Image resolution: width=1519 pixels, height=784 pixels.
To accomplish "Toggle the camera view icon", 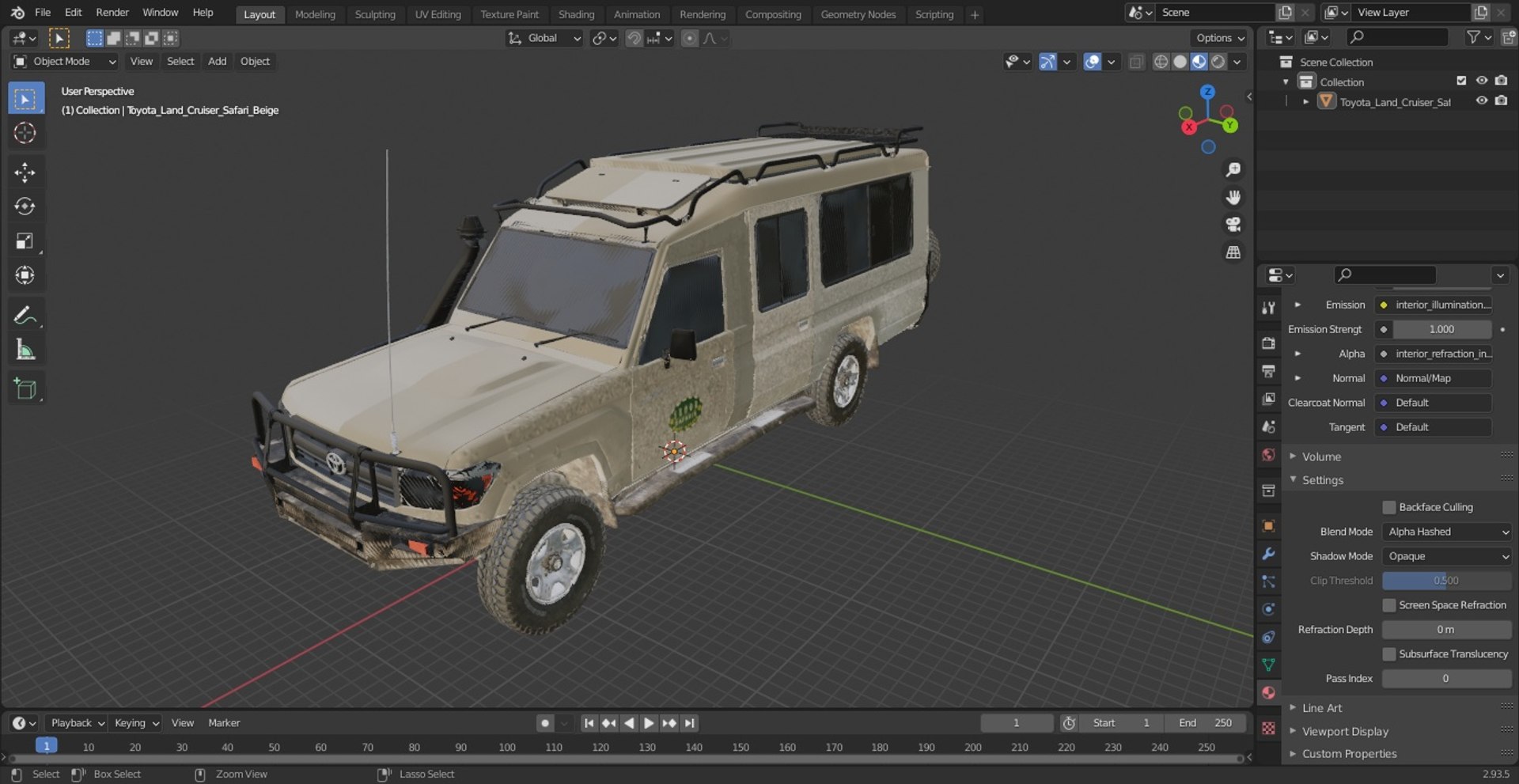I will pos(1233,225).
